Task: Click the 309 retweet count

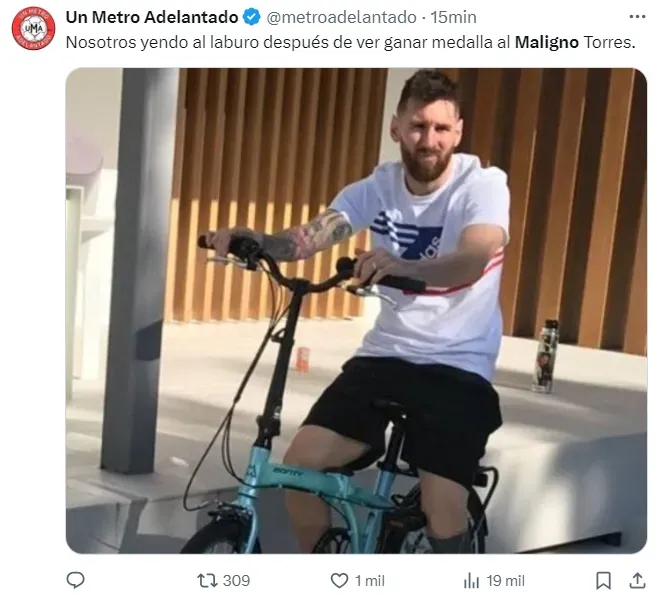Action: pyautogui.click(x=236, y=581)
